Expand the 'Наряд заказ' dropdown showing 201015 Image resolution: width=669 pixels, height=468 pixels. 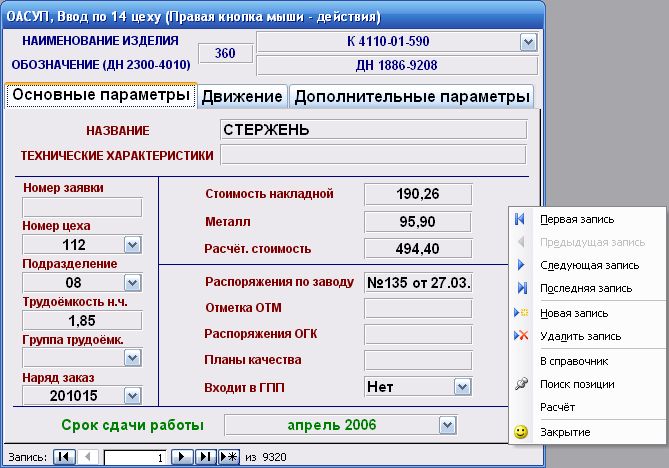point(132,396)
